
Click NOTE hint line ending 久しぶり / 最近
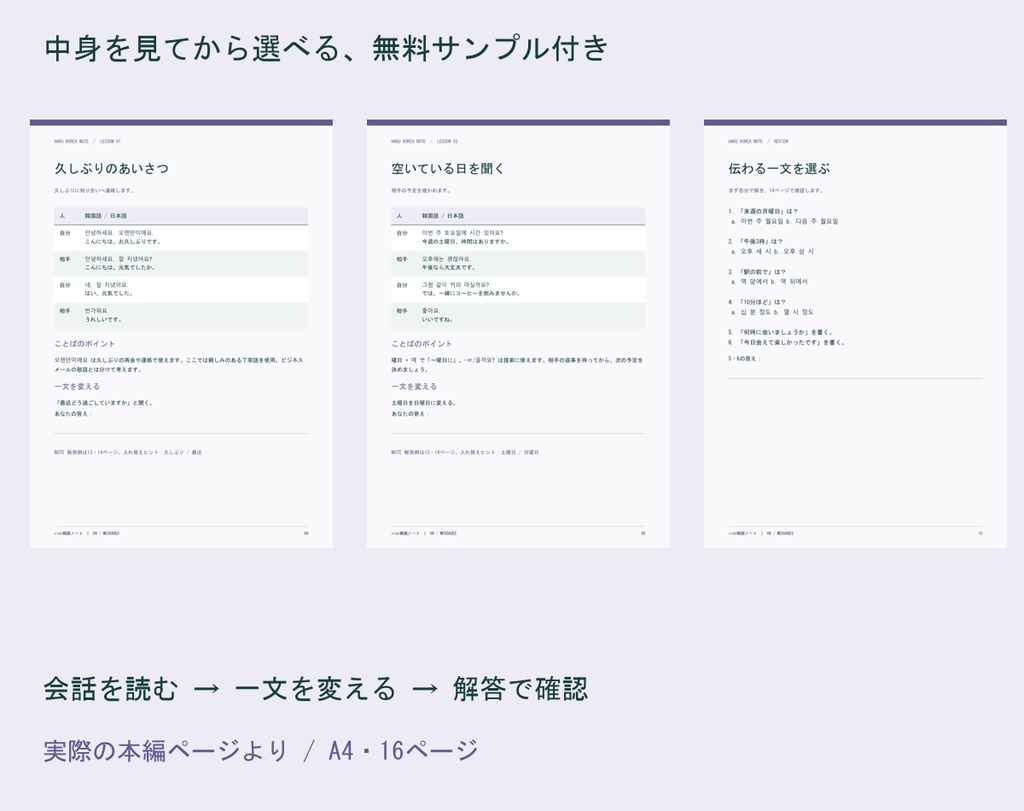click(128, 452)
